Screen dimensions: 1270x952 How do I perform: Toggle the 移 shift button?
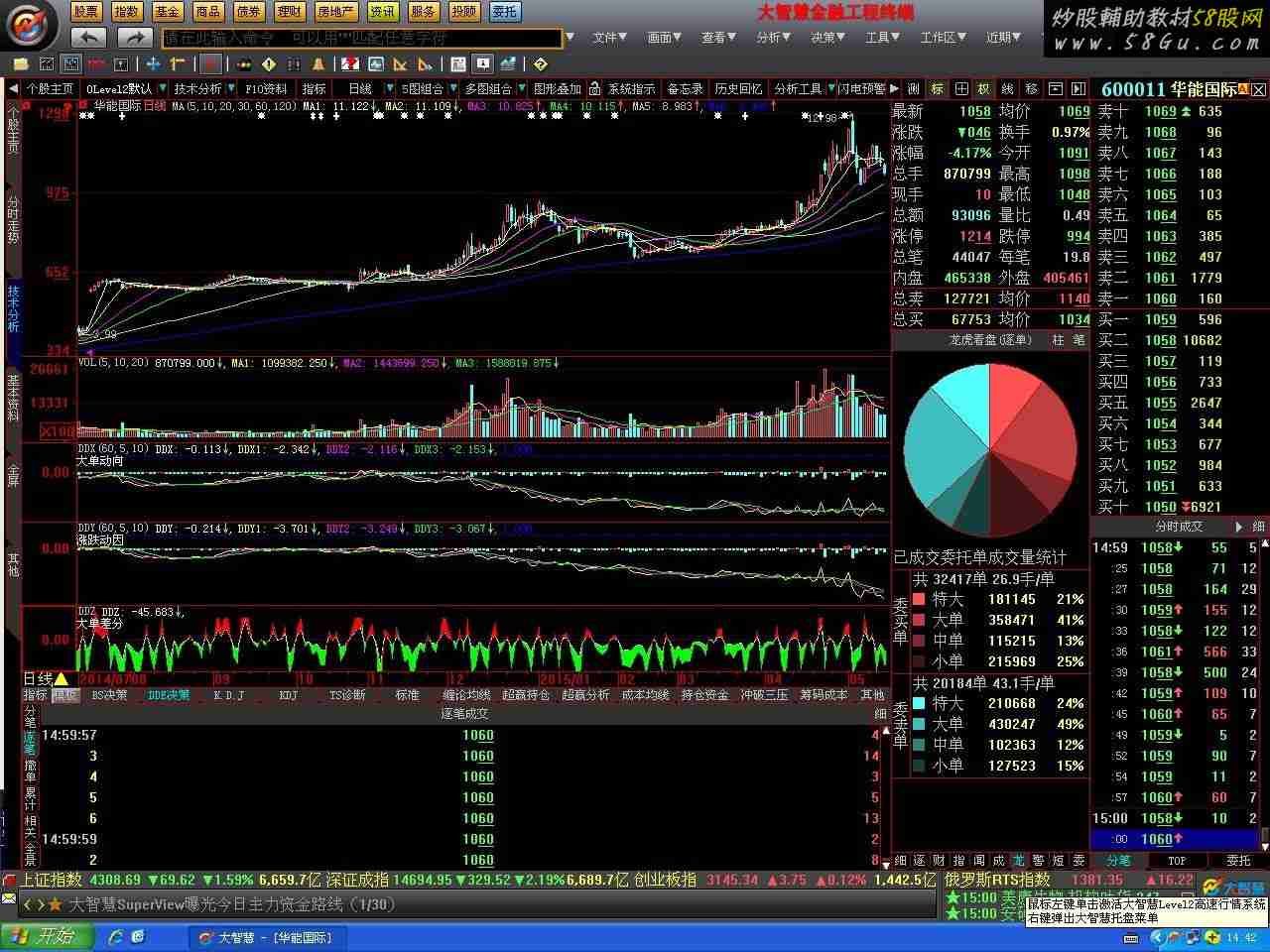pos(1031,88)
